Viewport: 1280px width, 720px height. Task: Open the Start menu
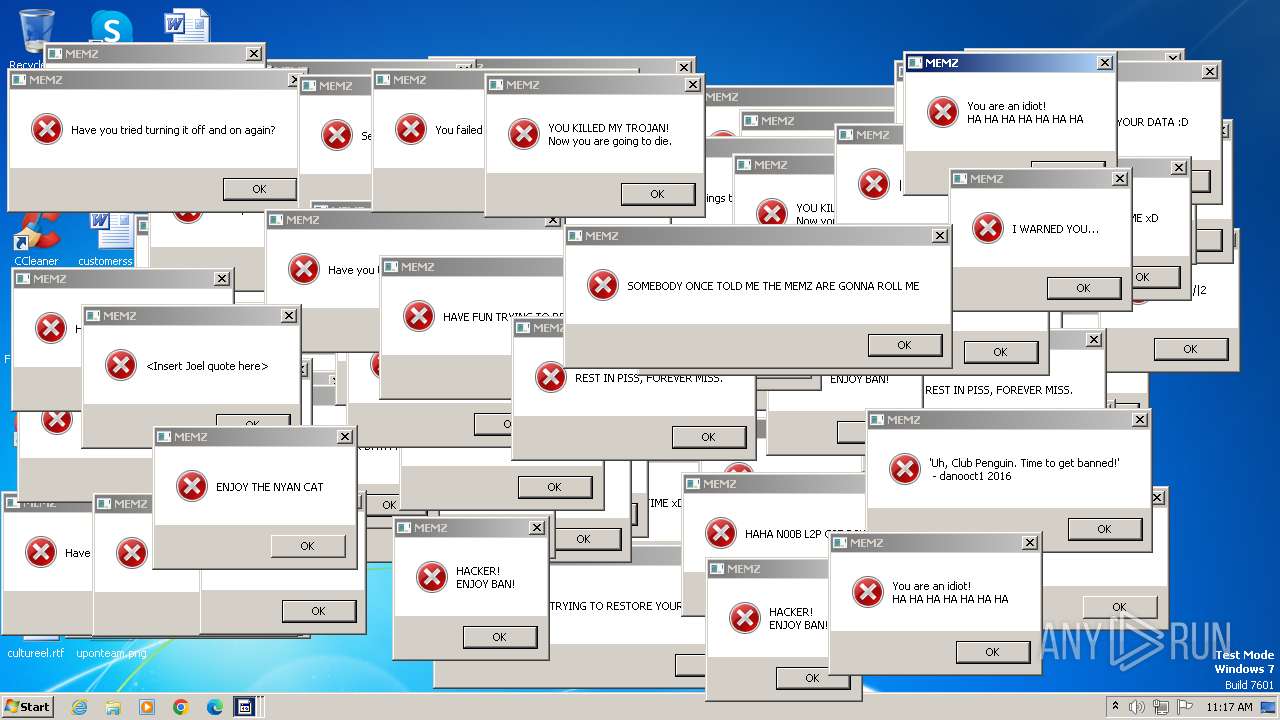[x=28, y=707]
